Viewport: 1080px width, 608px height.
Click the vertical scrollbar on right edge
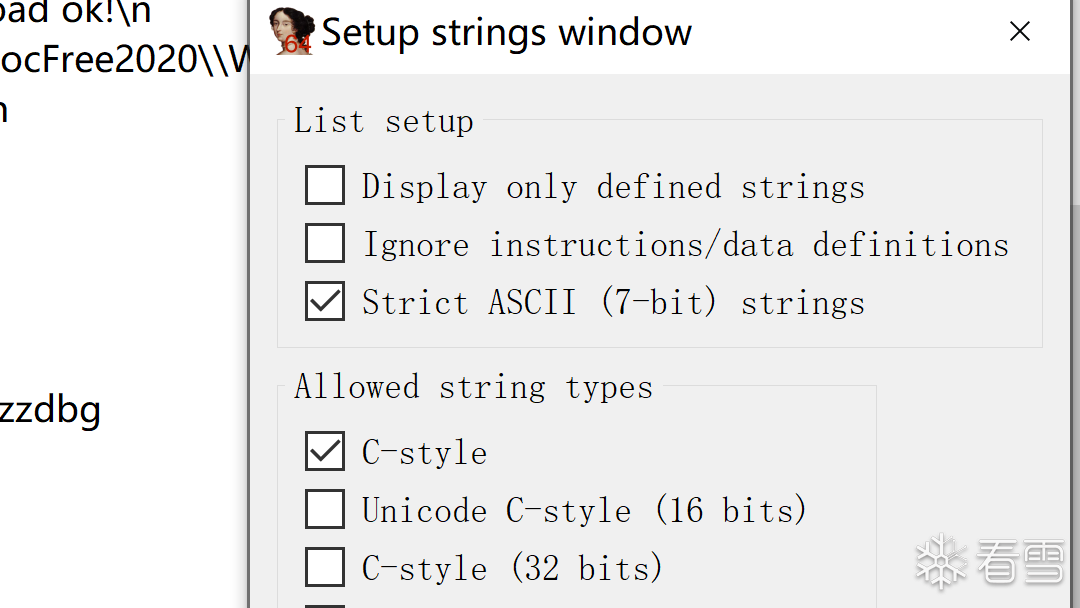(x=1075, y=400)
